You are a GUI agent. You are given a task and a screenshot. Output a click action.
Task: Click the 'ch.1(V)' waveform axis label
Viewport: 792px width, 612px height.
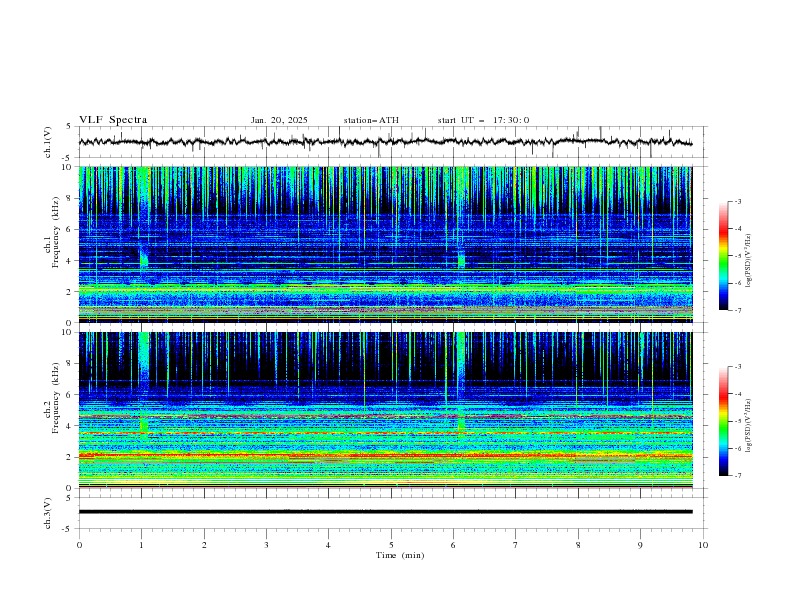(x=48, y=142)
